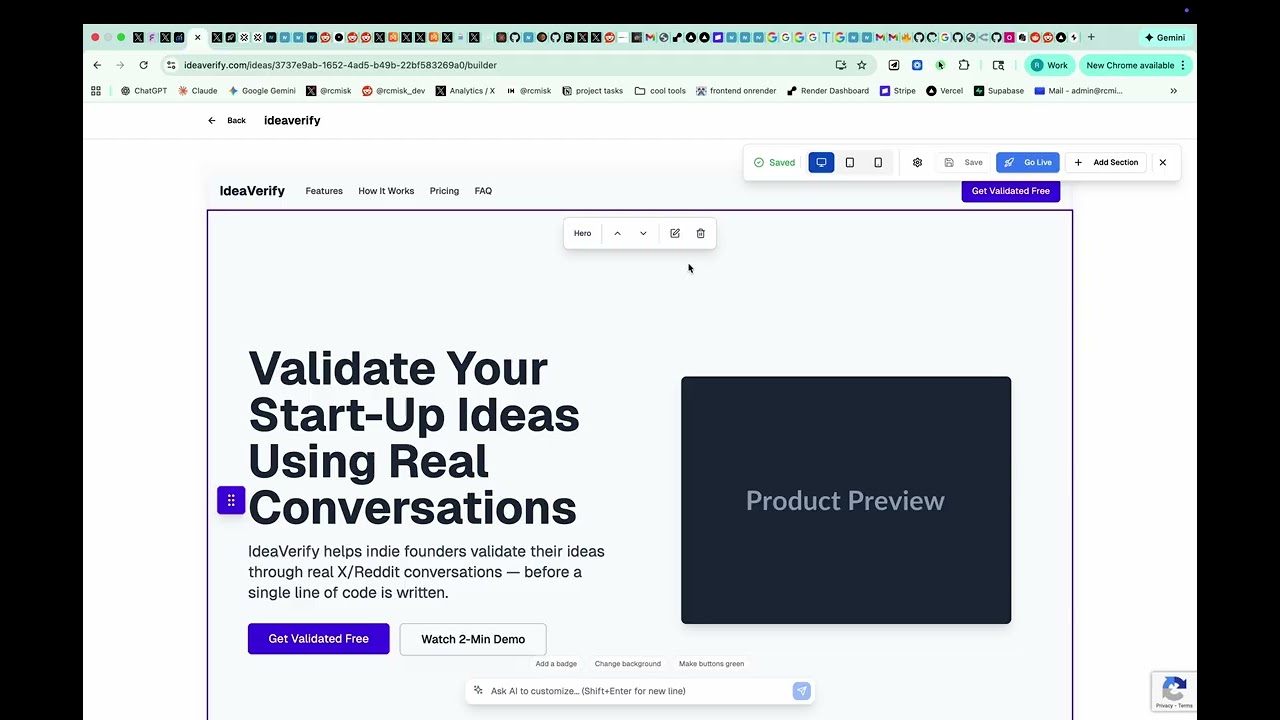1280x720 pixels.
Task: Grab the purple section drag handle
Action: click(x=231, y=500)
